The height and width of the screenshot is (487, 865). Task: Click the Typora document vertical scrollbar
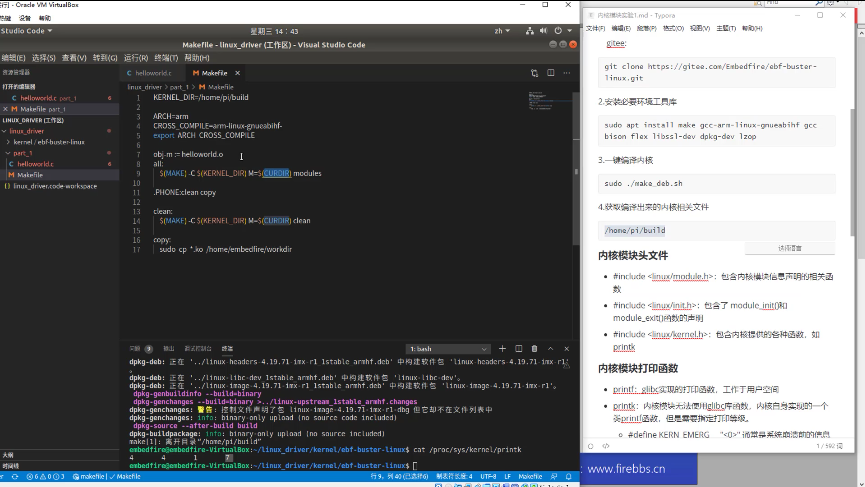(x=853, y=171)
